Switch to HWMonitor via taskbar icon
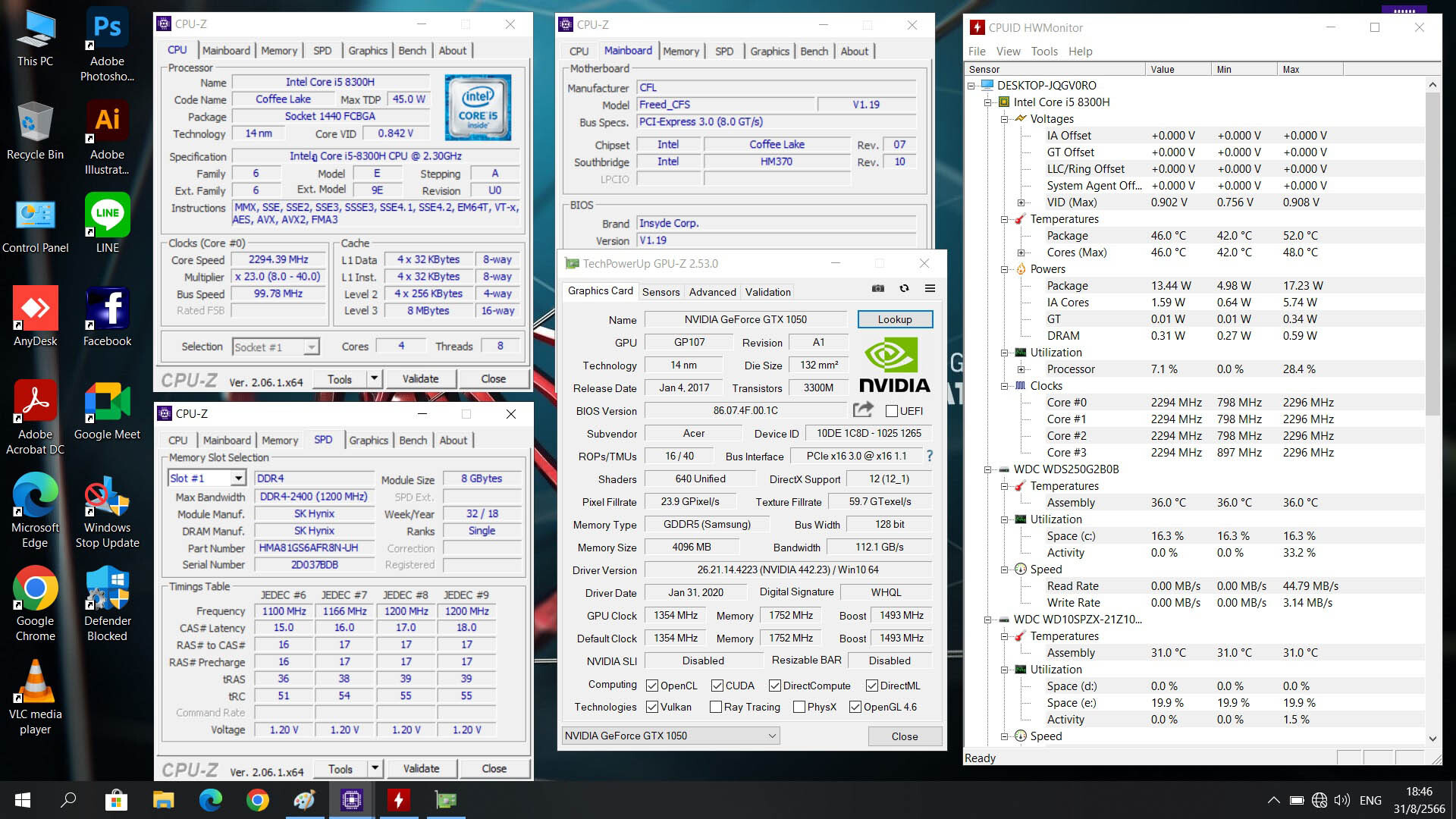 [398, 800]
